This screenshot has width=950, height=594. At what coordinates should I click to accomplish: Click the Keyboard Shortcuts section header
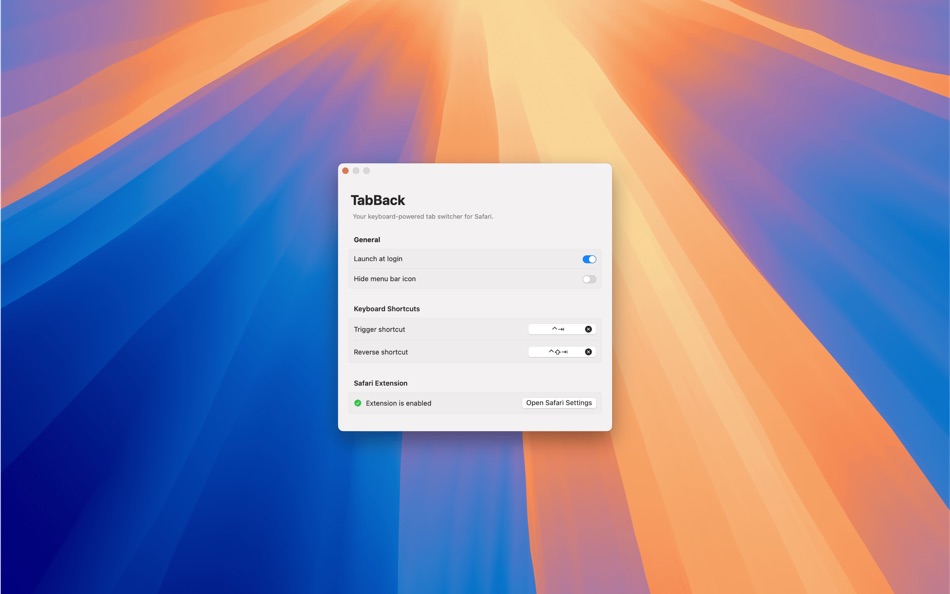387,309
